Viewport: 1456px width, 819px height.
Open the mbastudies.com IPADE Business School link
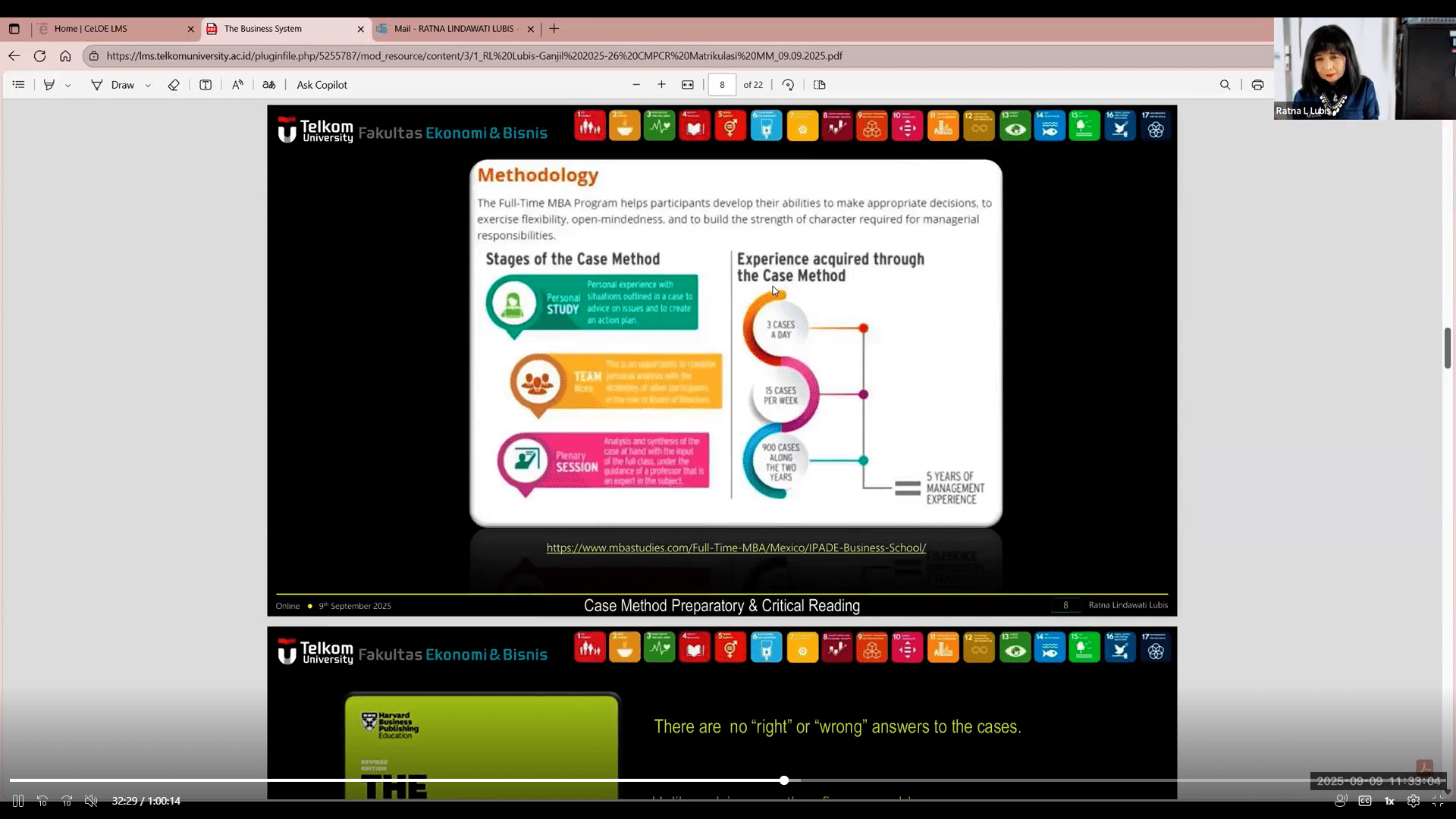pos(736,548)
